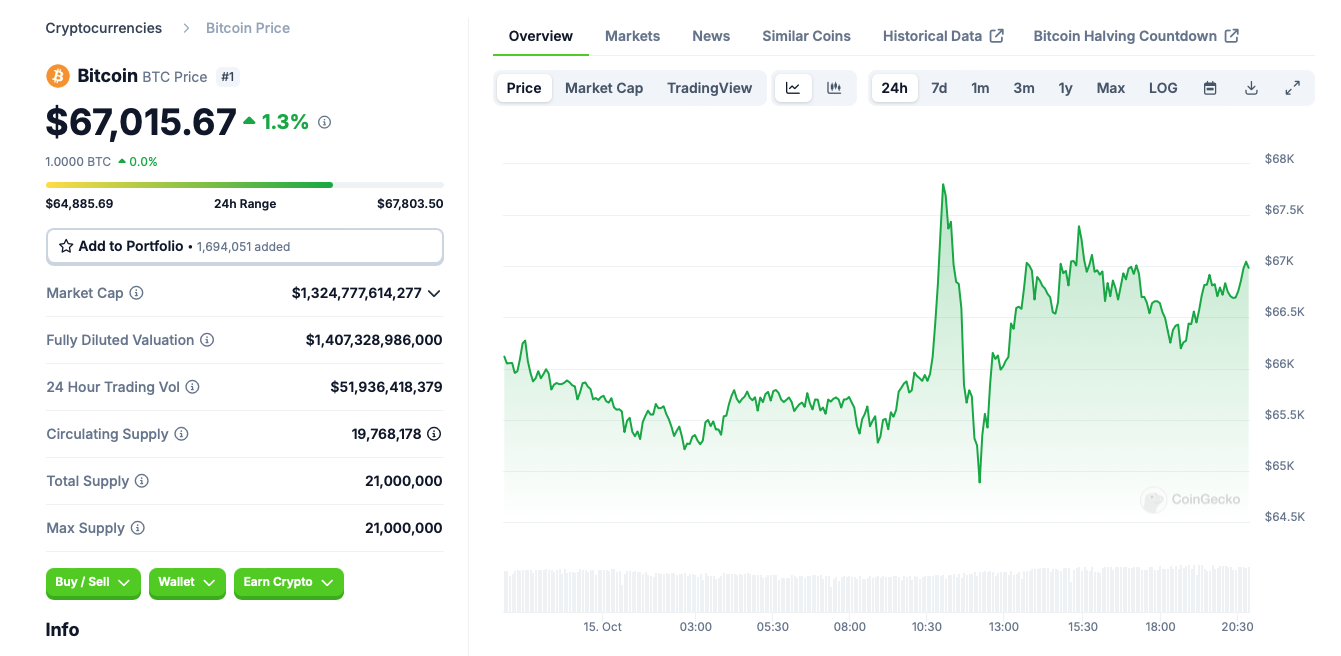Switch chart view to Market Cap
The width and height of the screenshot is (1341, 656).
pyautogui.click(x=604, y=87)
